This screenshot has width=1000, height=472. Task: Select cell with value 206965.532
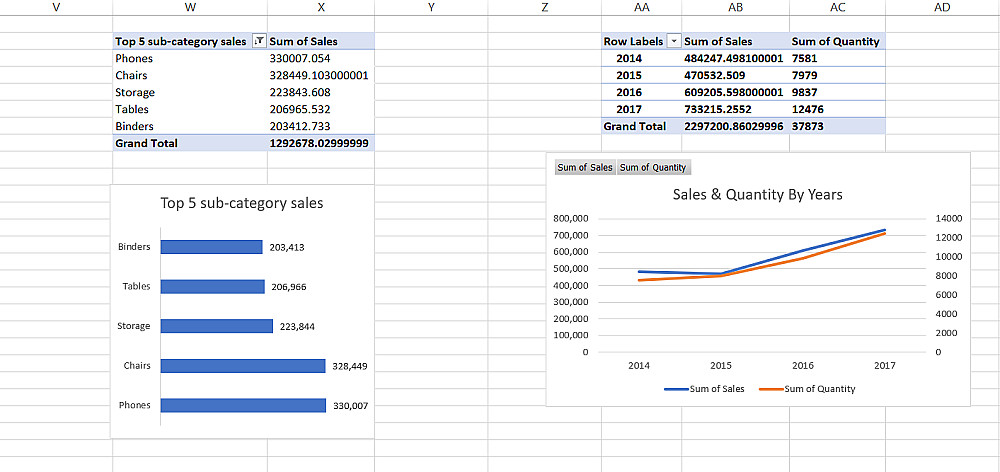(321, 109)
